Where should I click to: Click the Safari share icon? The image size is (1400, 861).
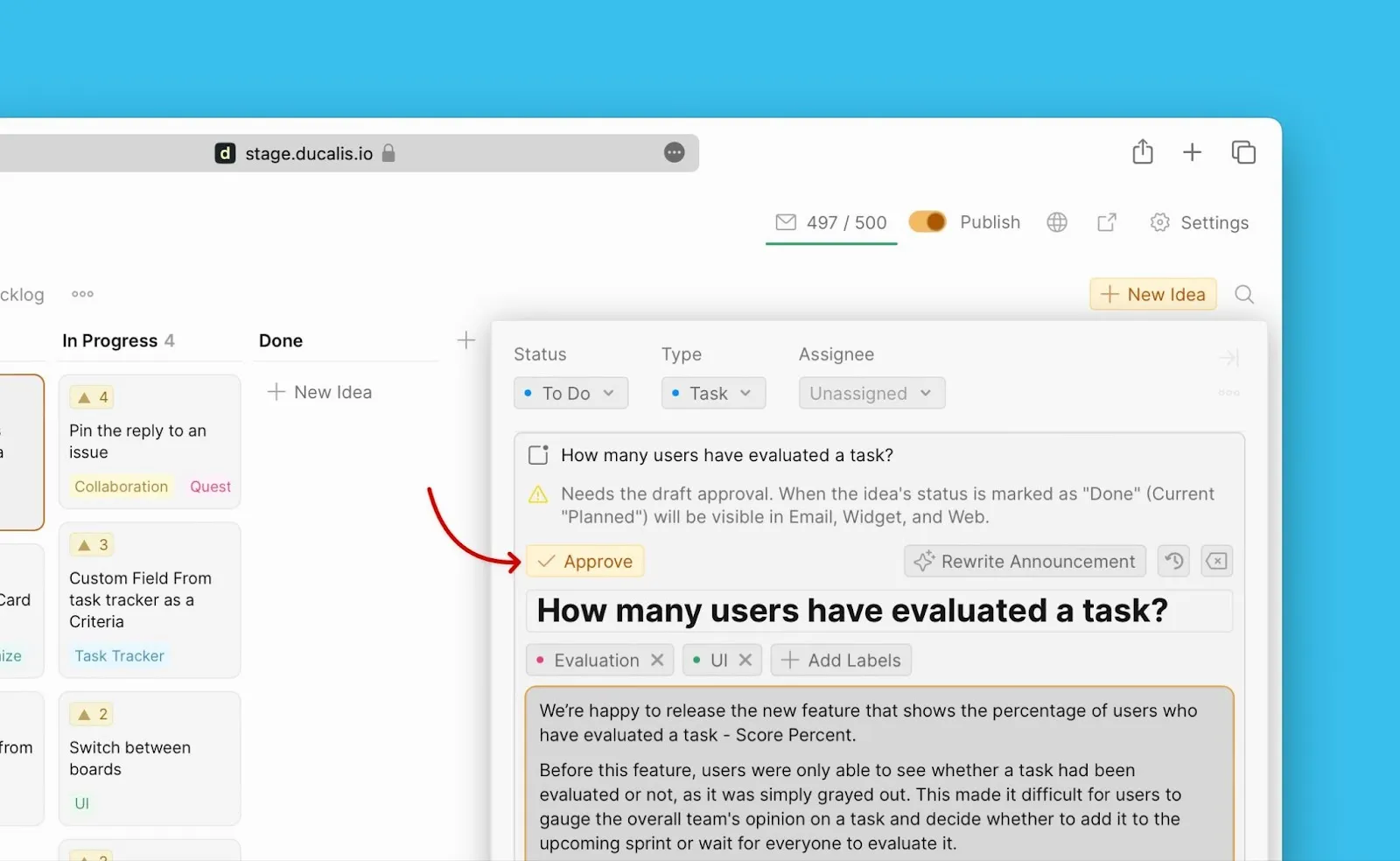coord(1142,152)
